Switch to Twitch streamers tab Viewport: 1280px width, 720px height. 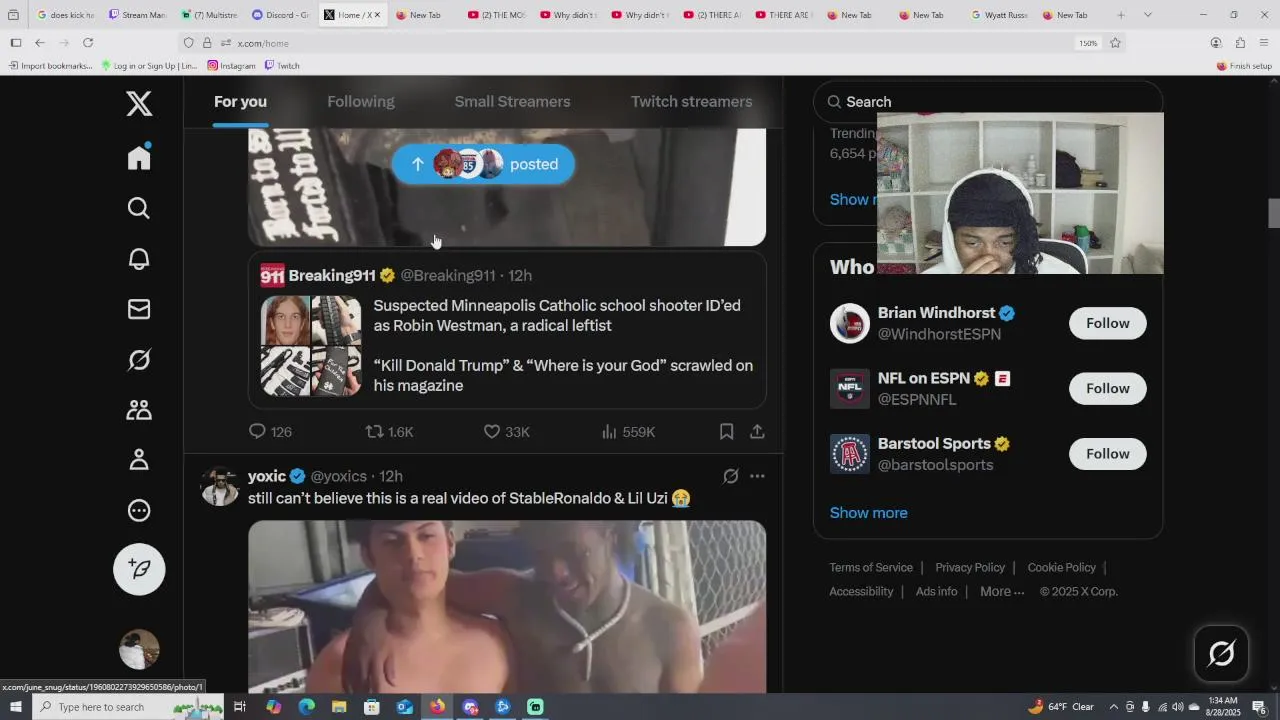coord(691,101)
